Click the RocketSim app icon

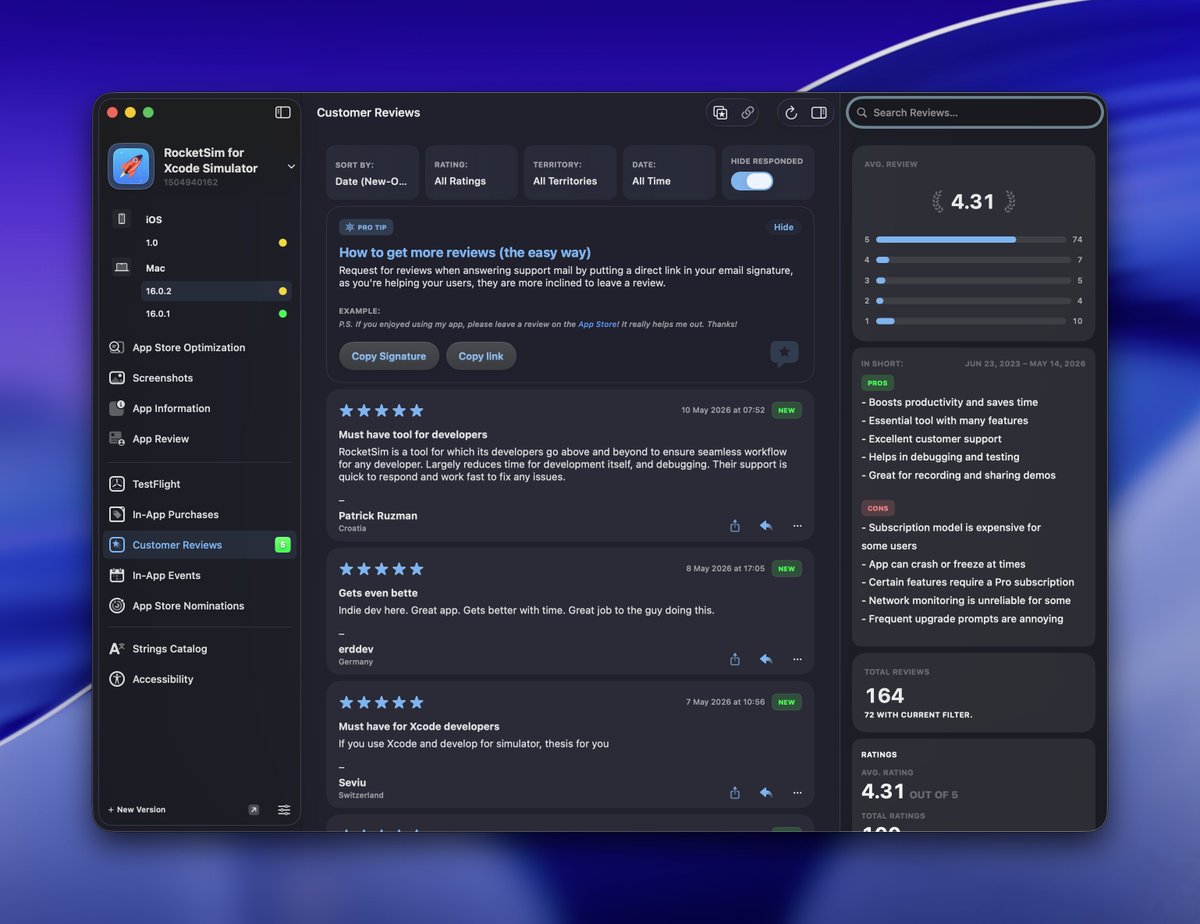tap(131, 166)
